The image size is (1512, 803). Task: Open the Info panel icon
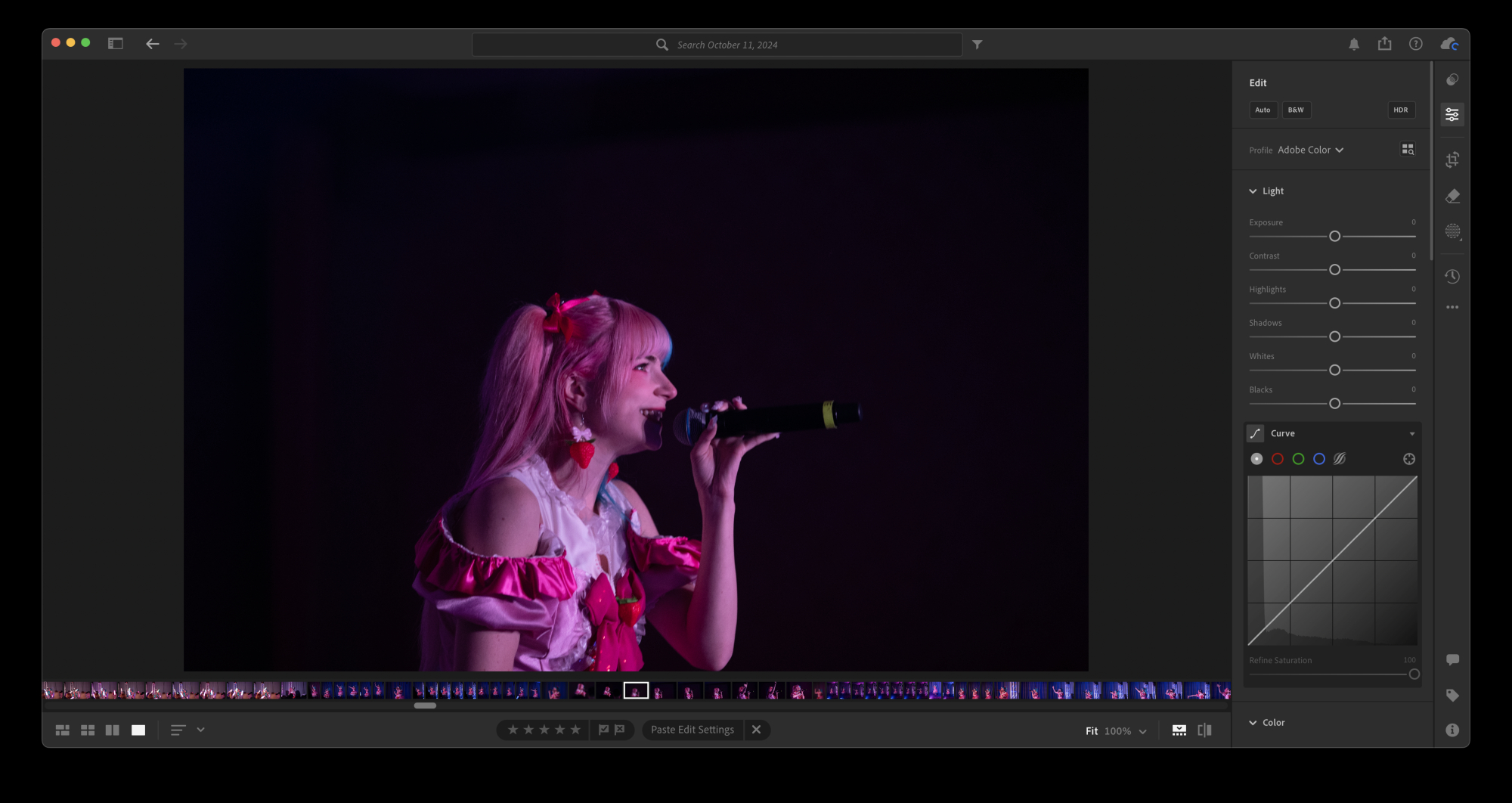1452,730
